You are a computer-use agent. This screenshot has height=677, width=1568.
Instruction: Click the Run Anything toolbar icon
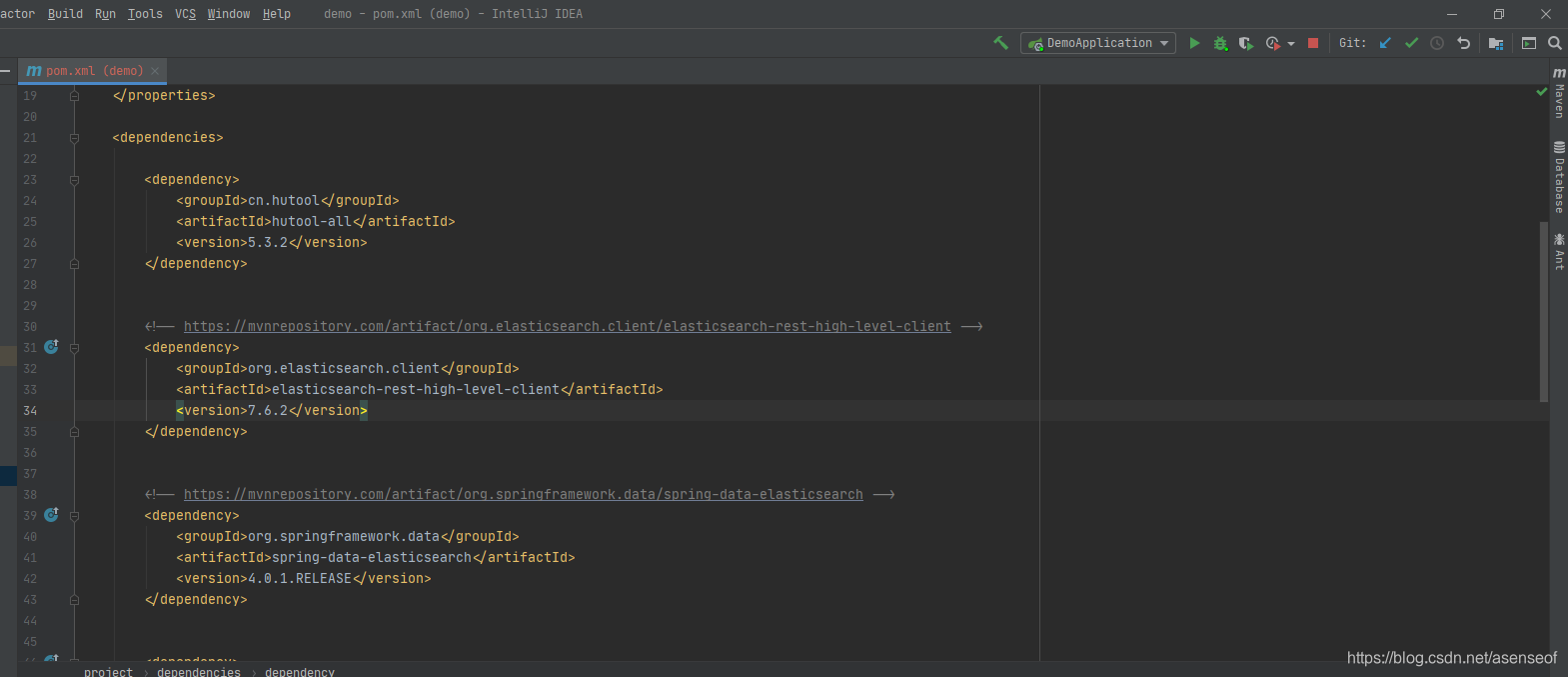(1529, 43)
